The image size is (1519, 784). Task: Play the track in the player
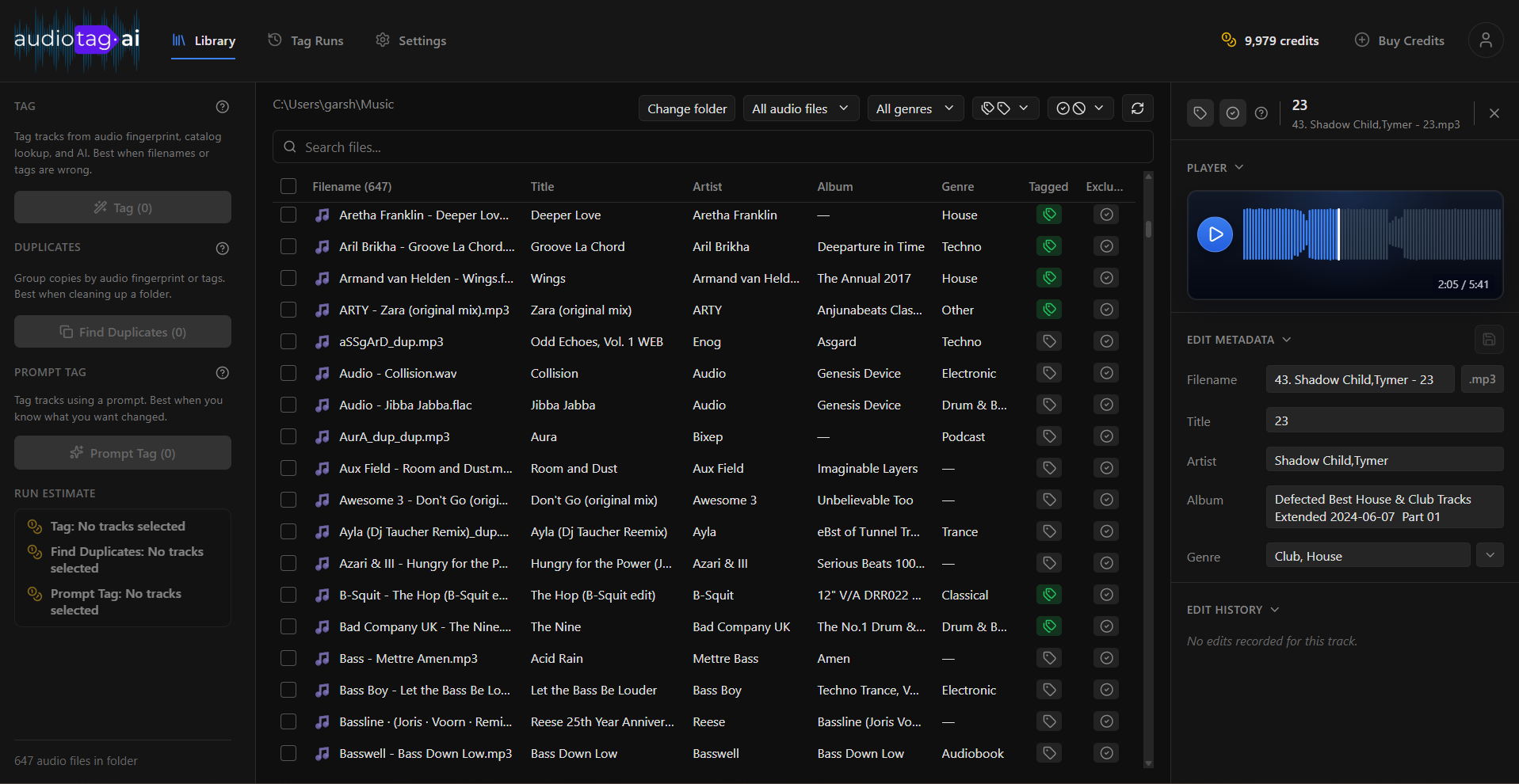click(x=1215, y=234)
